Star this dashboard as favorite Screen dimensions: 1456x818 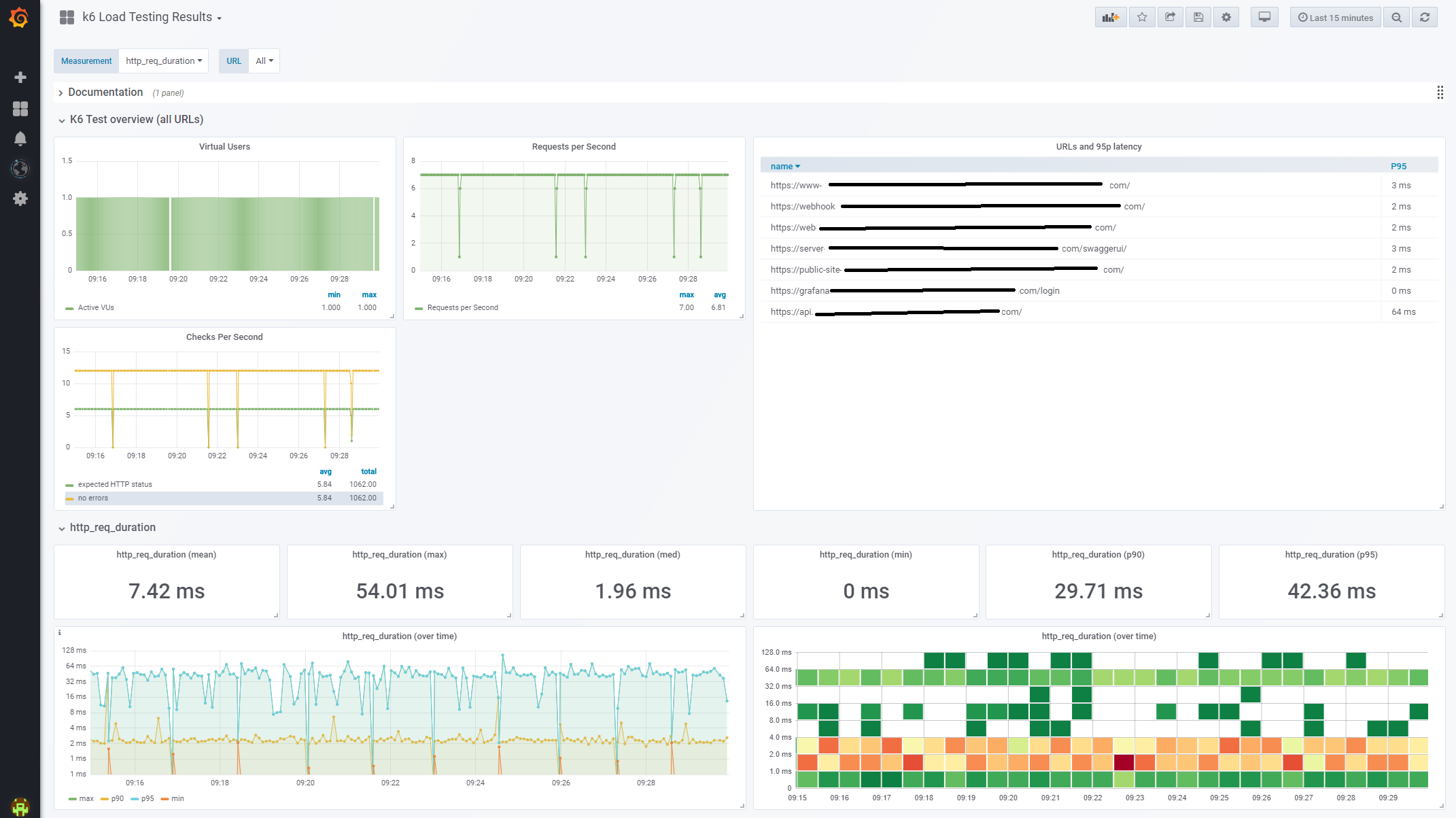[x=1142, y=18]
